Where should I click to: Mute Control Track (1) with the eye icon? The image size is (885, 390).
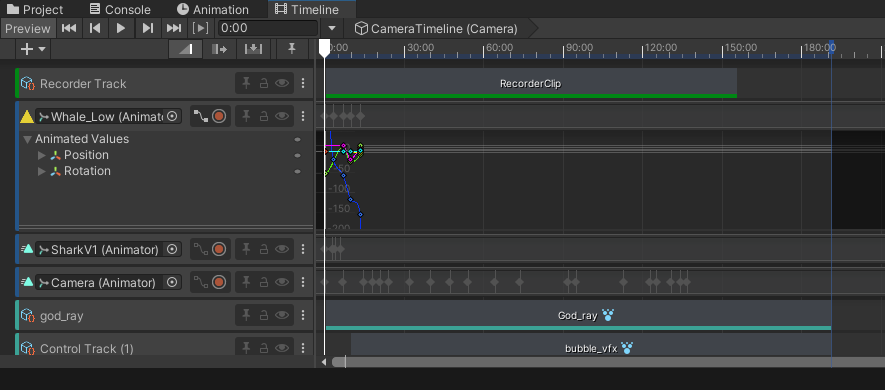(282, 349)
